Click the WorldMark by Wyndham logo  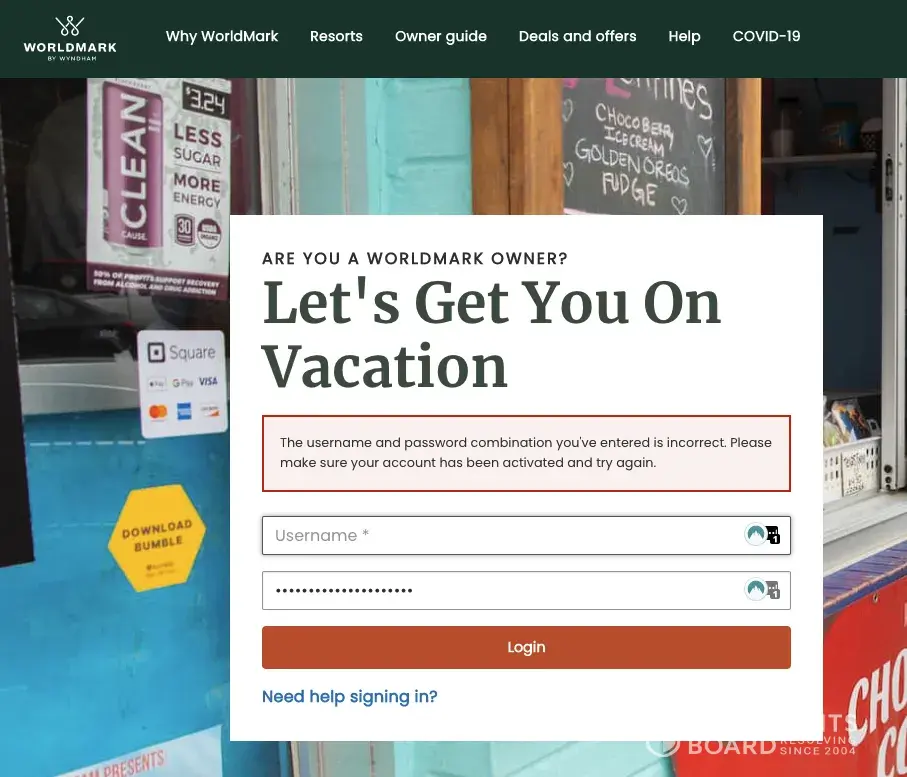70,39
